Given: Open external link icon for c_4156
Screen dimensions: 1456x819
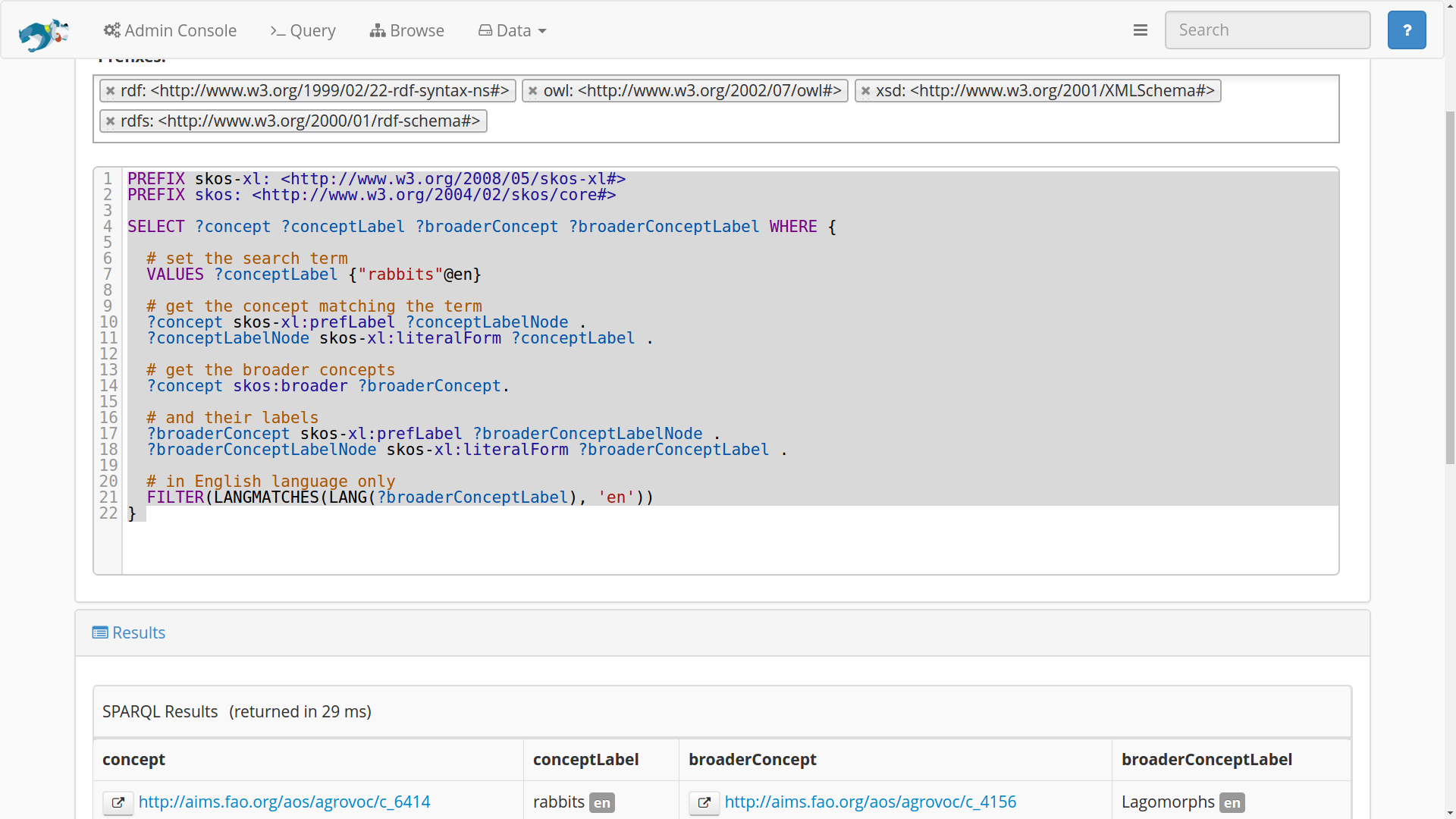Looking at the screenshot, I should click(x=704, y=802).
